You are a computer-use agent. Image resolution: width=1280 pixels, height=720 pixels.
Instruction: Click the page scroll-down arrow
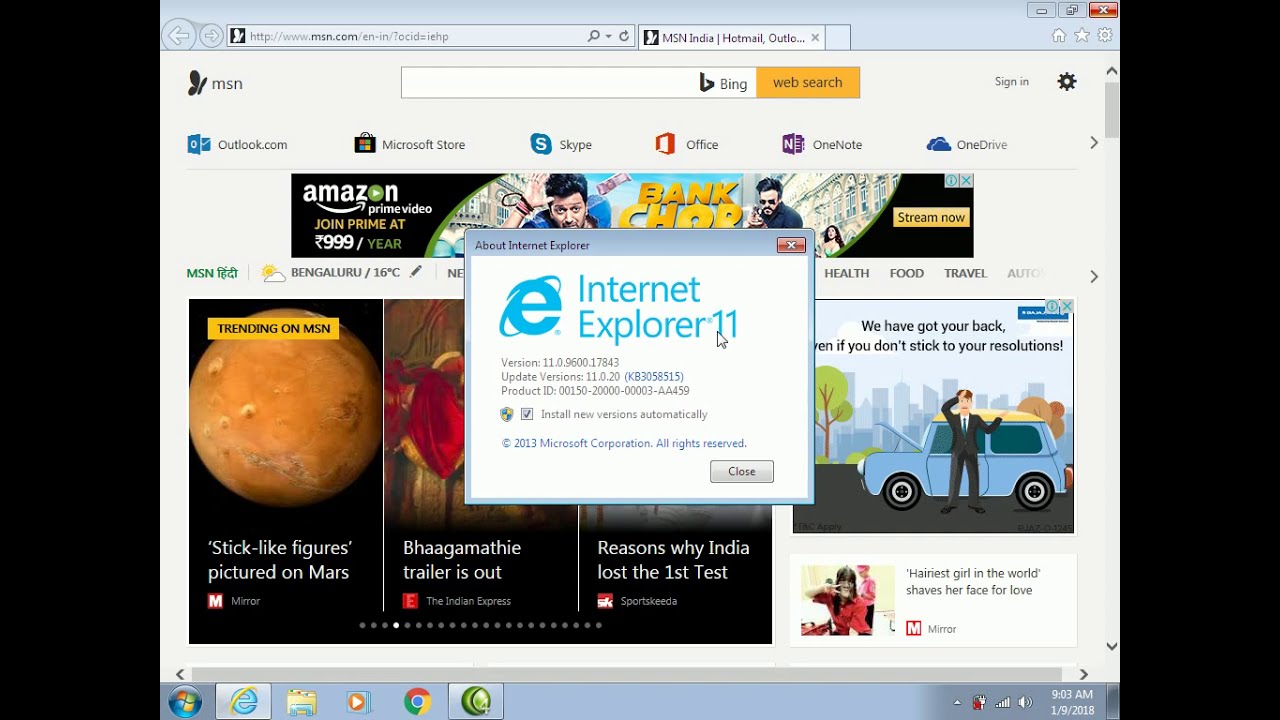pos(1111,647)
